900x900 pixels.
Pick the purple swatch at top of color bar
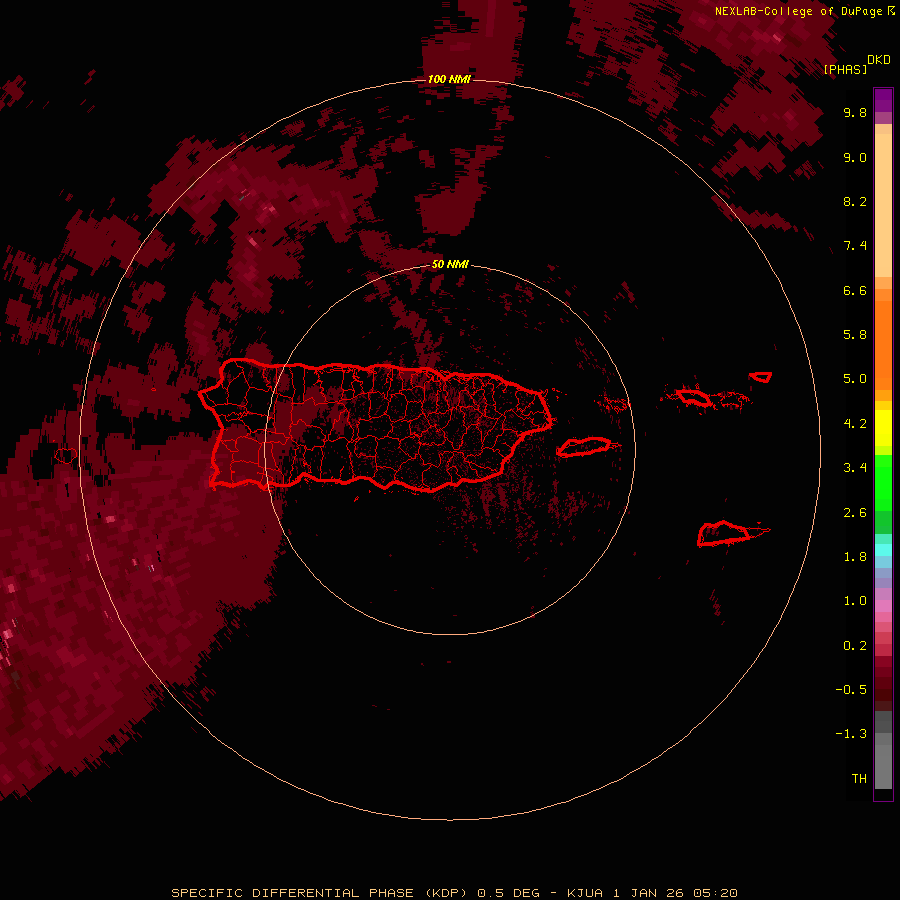pos(883,100)
